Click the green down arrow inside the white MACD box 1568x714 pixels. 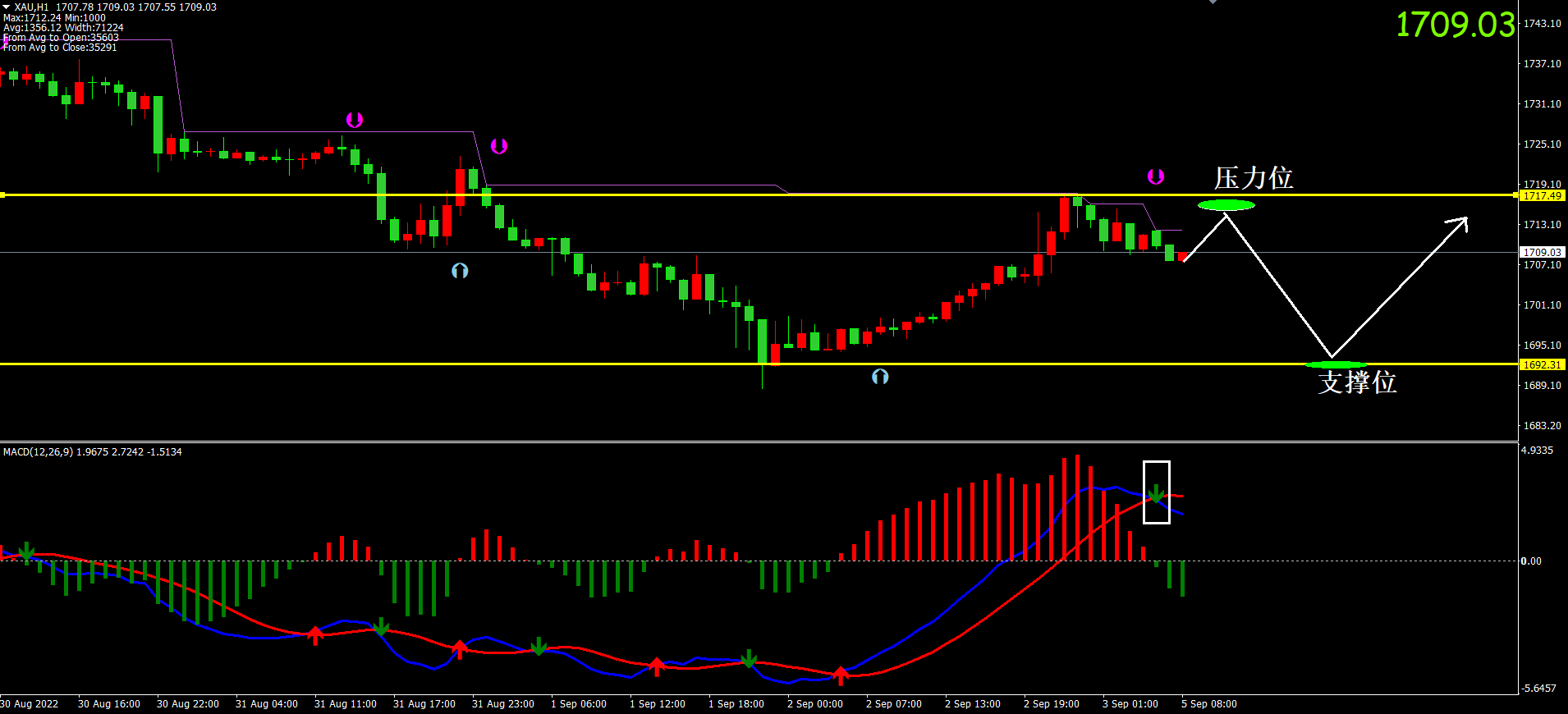pos(1156,493)
